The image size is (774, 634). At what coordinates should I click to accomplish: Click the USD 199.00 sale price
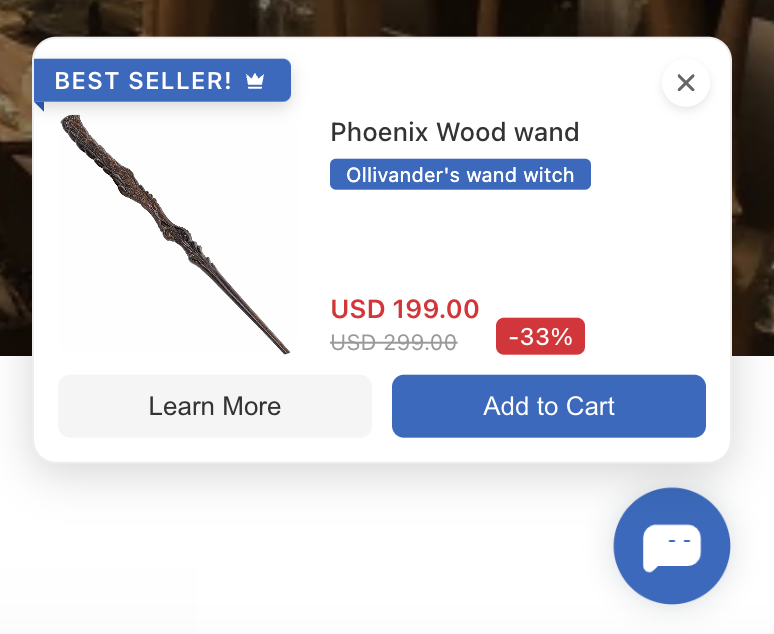(x=405, y=309)
